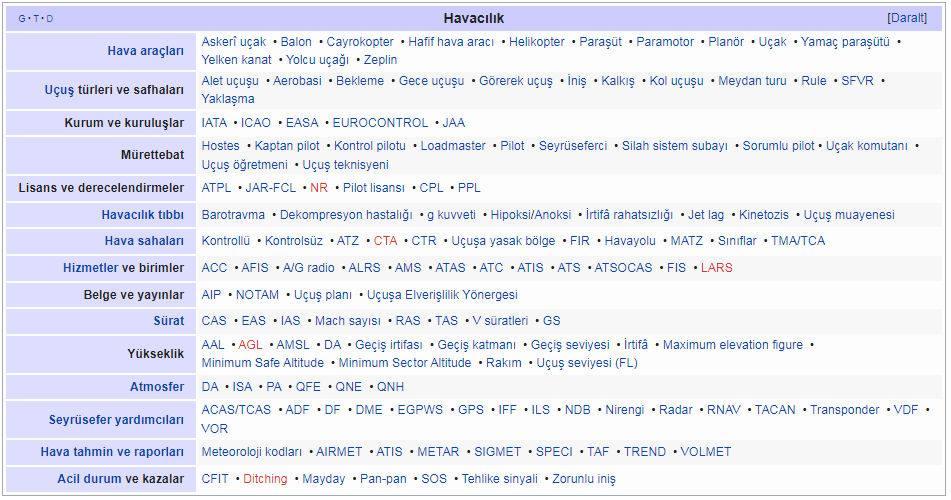Click the red CTA link
Image resolution: width=951 pixels, height=500 pixels.
click(x=385, y=241)
